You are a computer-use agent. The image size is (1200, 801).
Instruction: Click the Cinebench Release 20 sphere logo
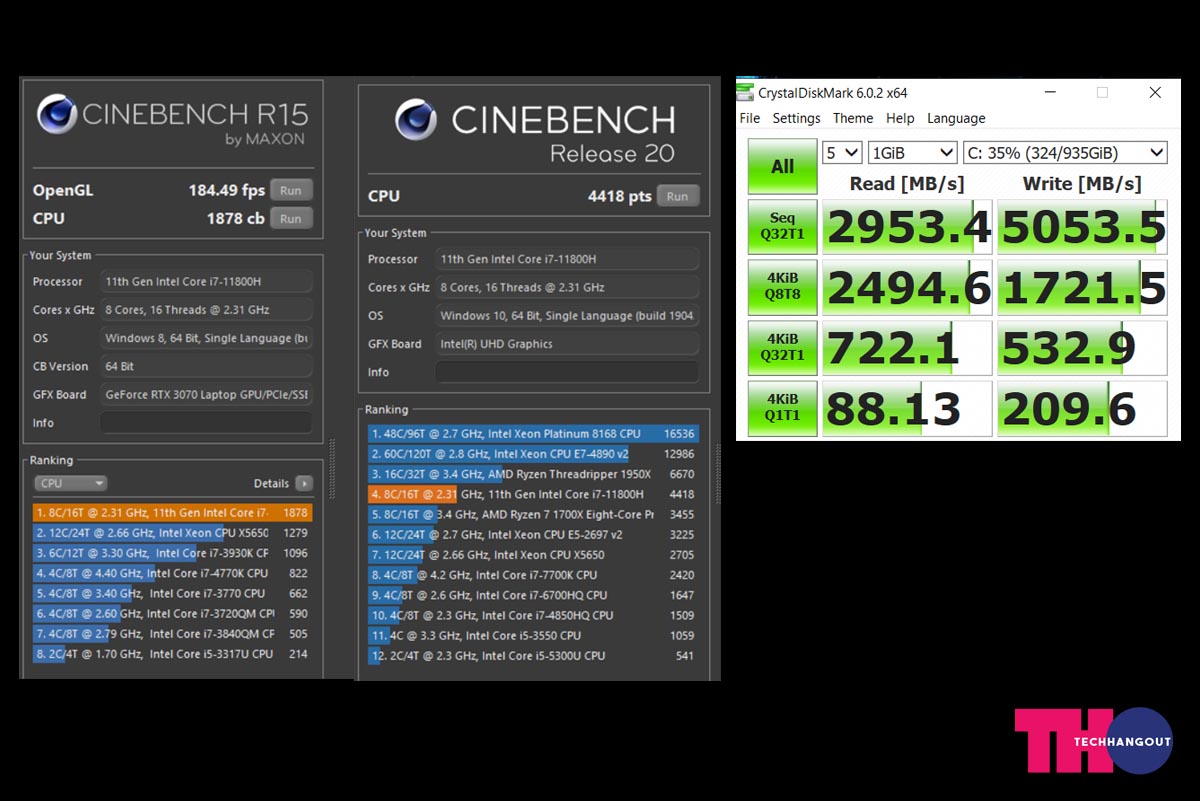(x=415, y=121)
